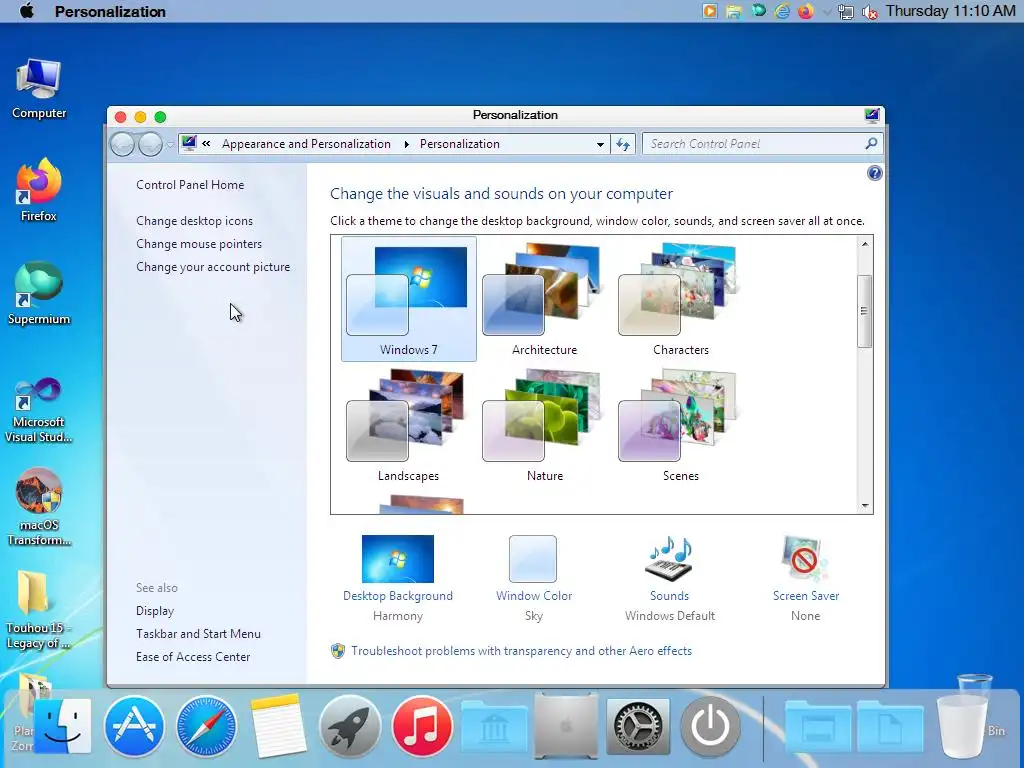Viewport: 1024px width, 768px height.
Task: Open the Help question mark icon
Action: pyautogui.click(x=874, y=173)
